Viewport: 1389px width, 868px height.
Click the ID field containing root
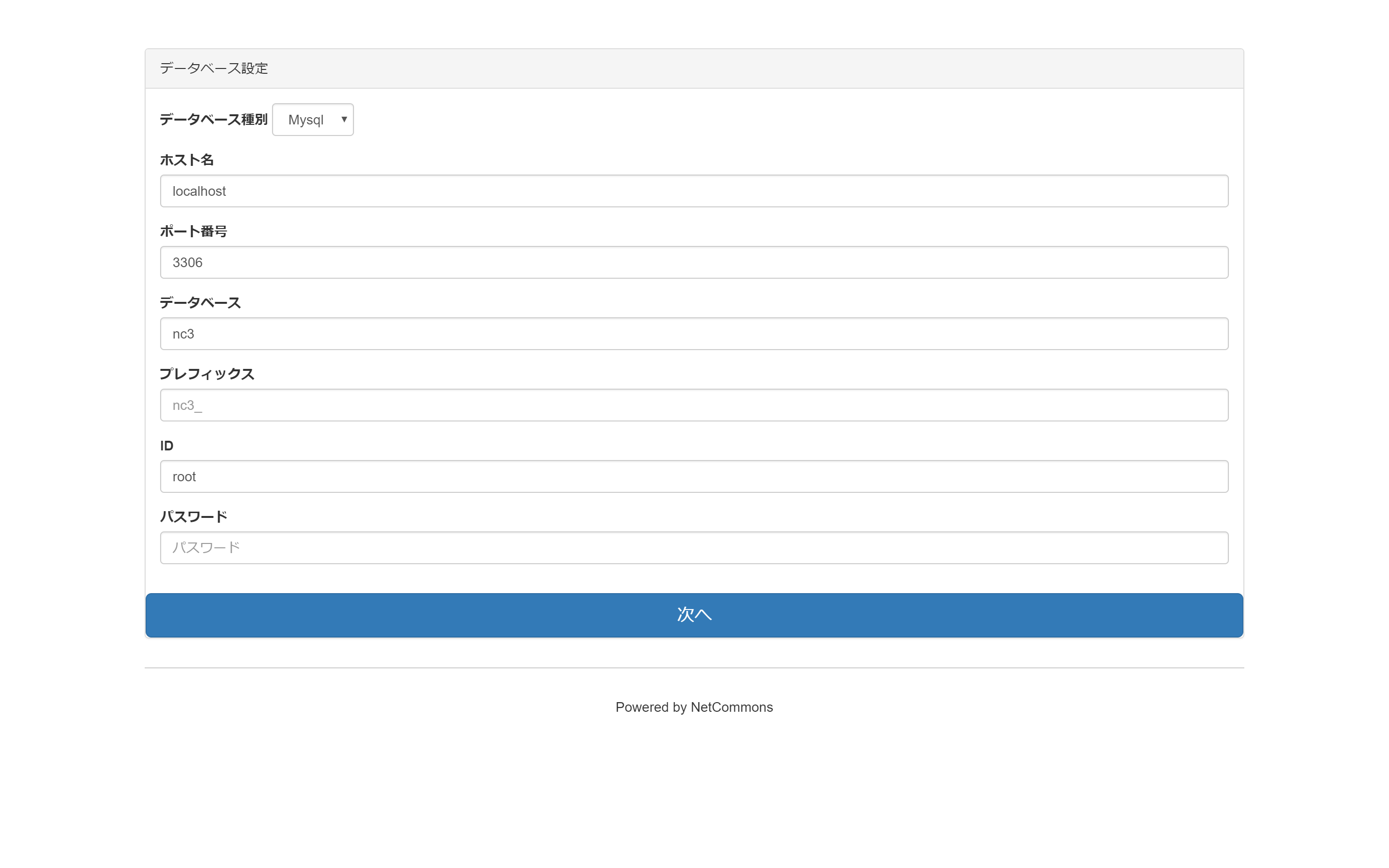694,476
